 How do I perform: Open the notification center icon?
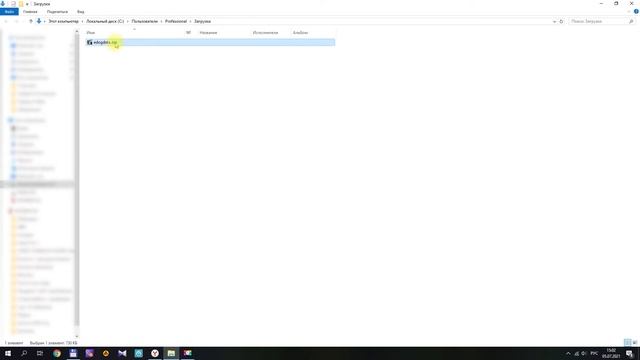(x=630, y=353)
